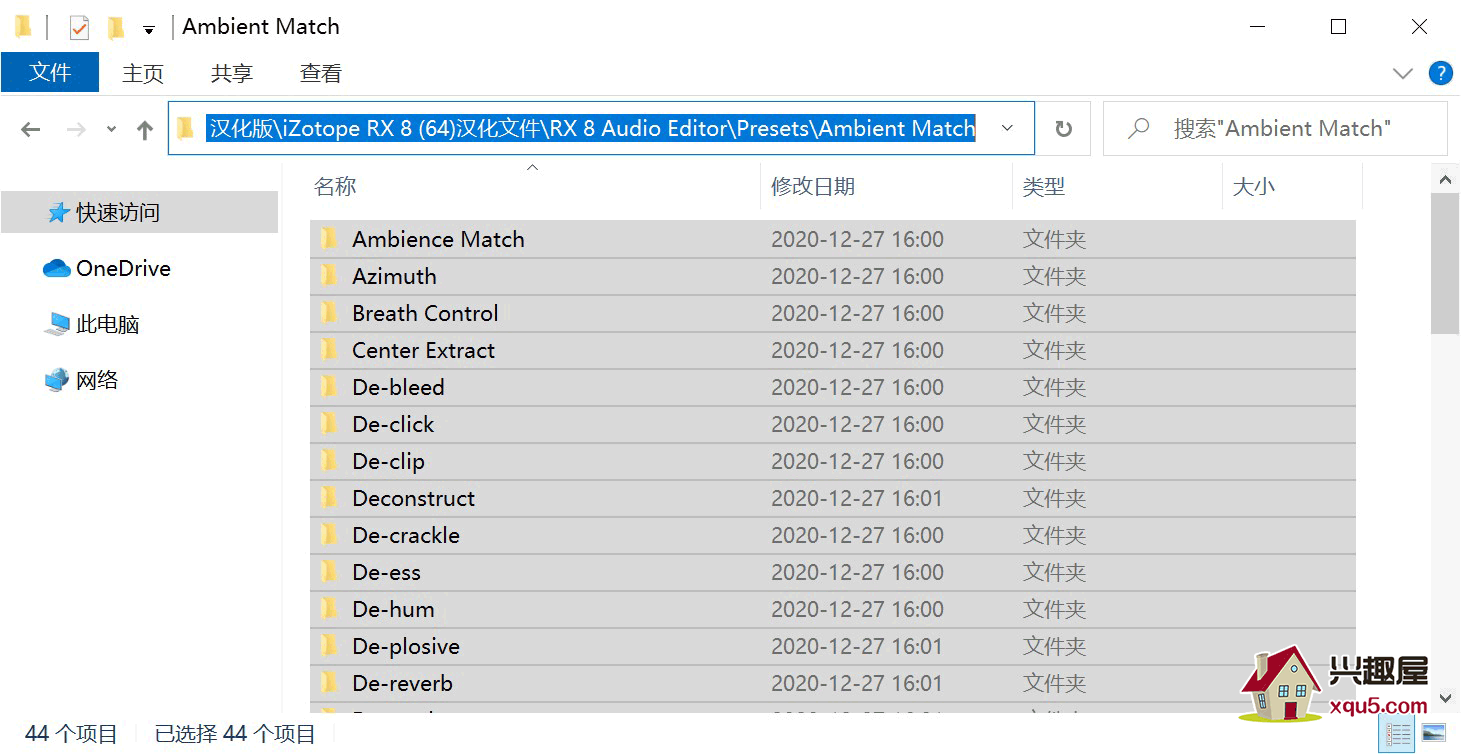
Task: Select the De-plosive folder name
Action: click(406, 646)
